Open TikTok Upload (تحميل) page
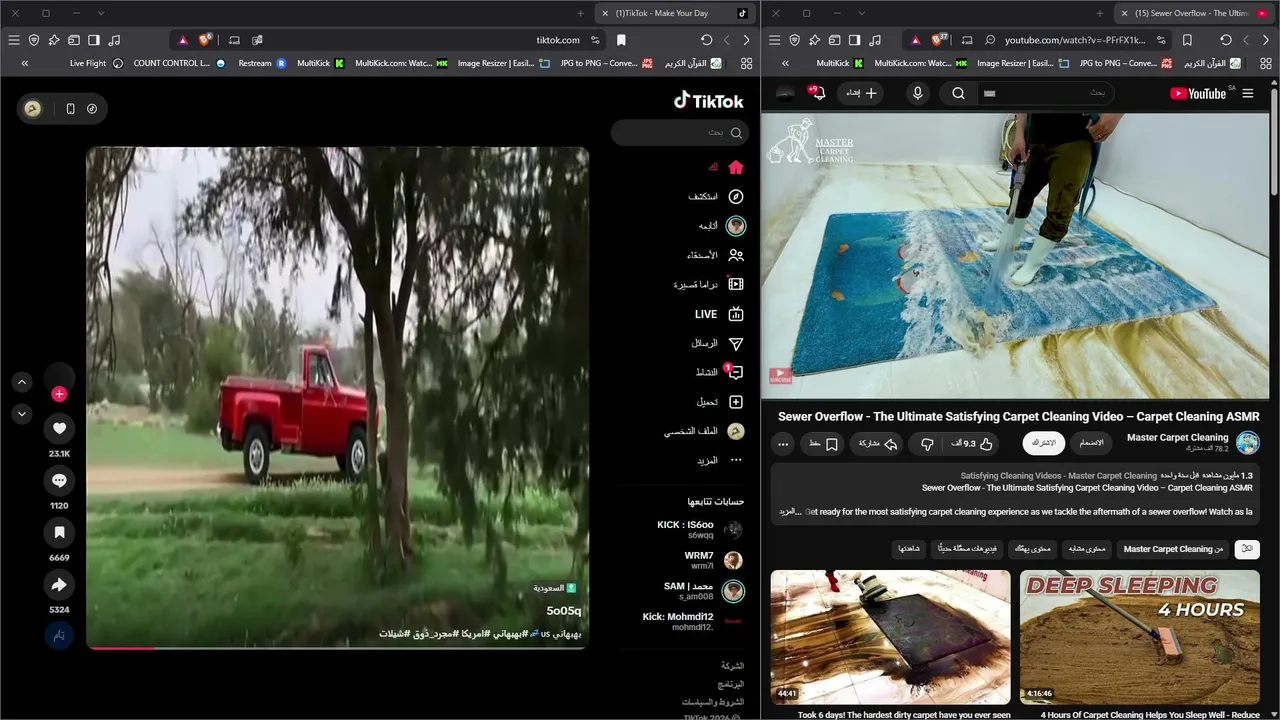Screen dimensions: 1280x720 click(x=720, y=402)
